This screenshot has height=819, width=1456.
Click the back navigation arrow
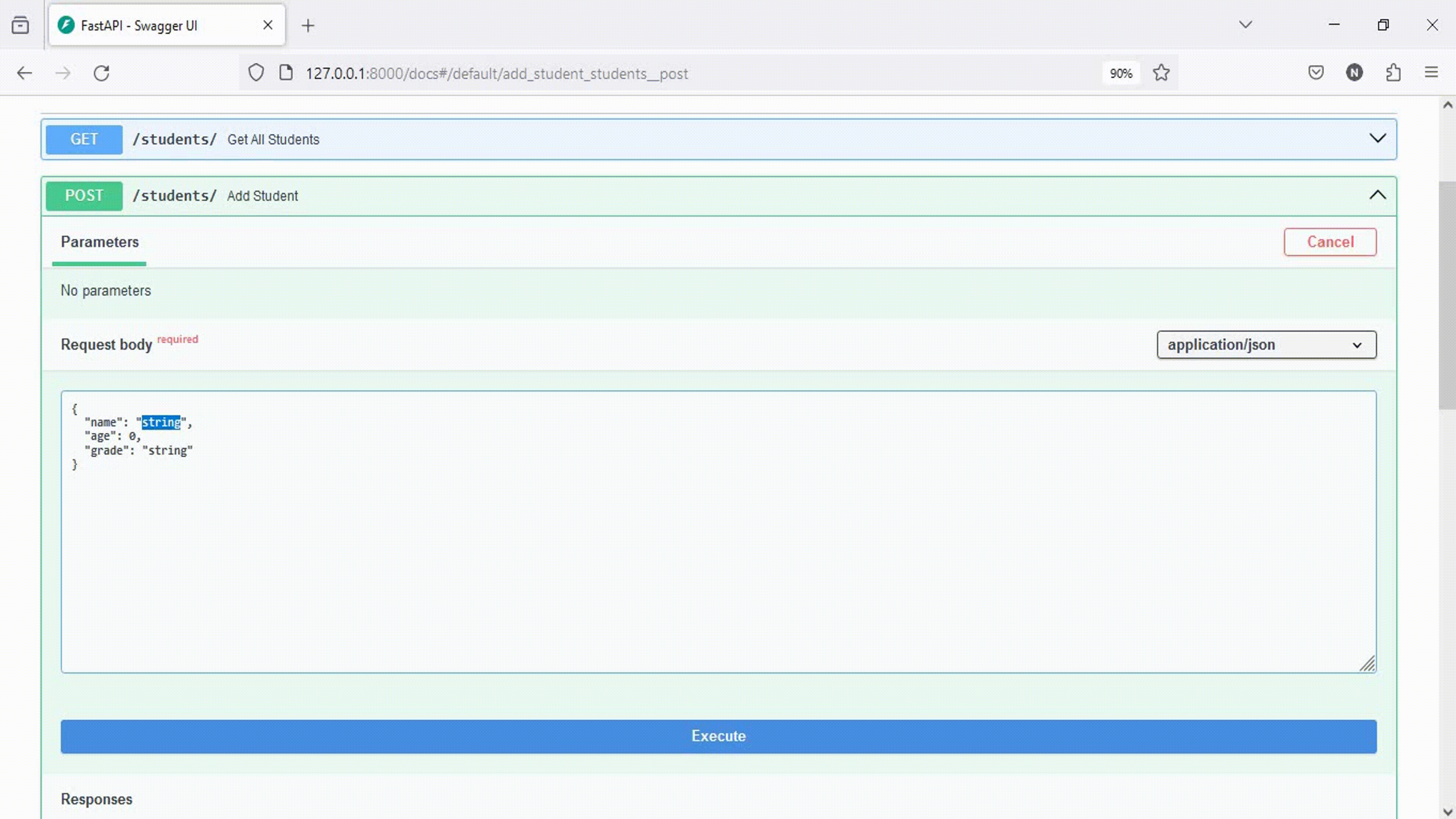pos(24,73)
